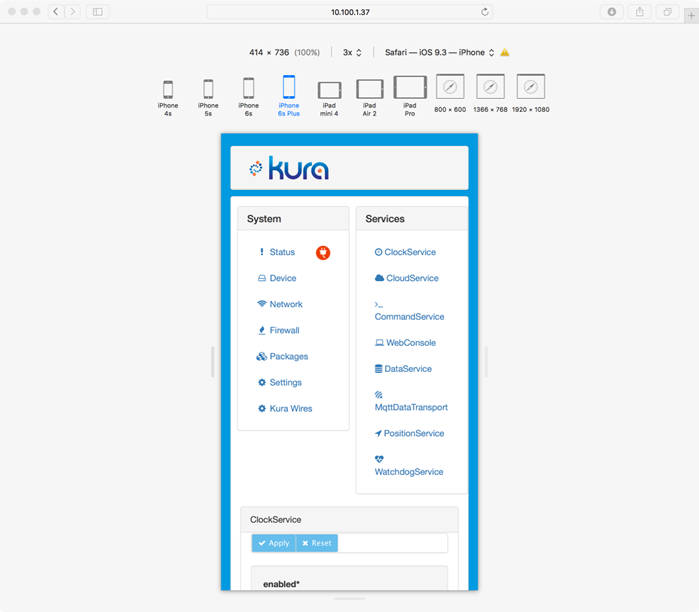Go back with Safari's back arrow

(x=56, y=12)
